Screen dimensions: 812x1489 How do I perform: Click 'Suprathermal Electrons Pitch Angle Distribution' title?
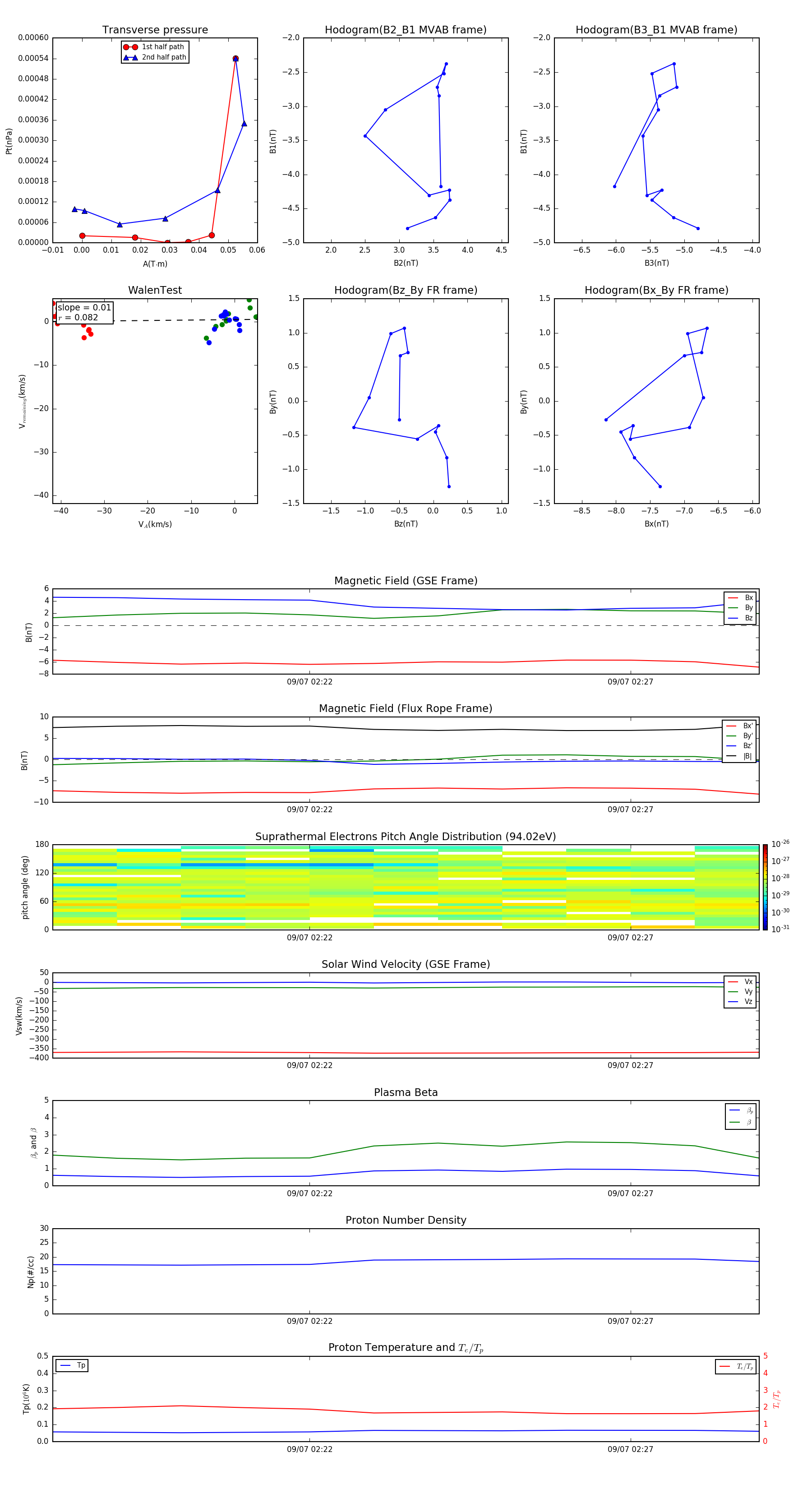[x=406, y=837]
